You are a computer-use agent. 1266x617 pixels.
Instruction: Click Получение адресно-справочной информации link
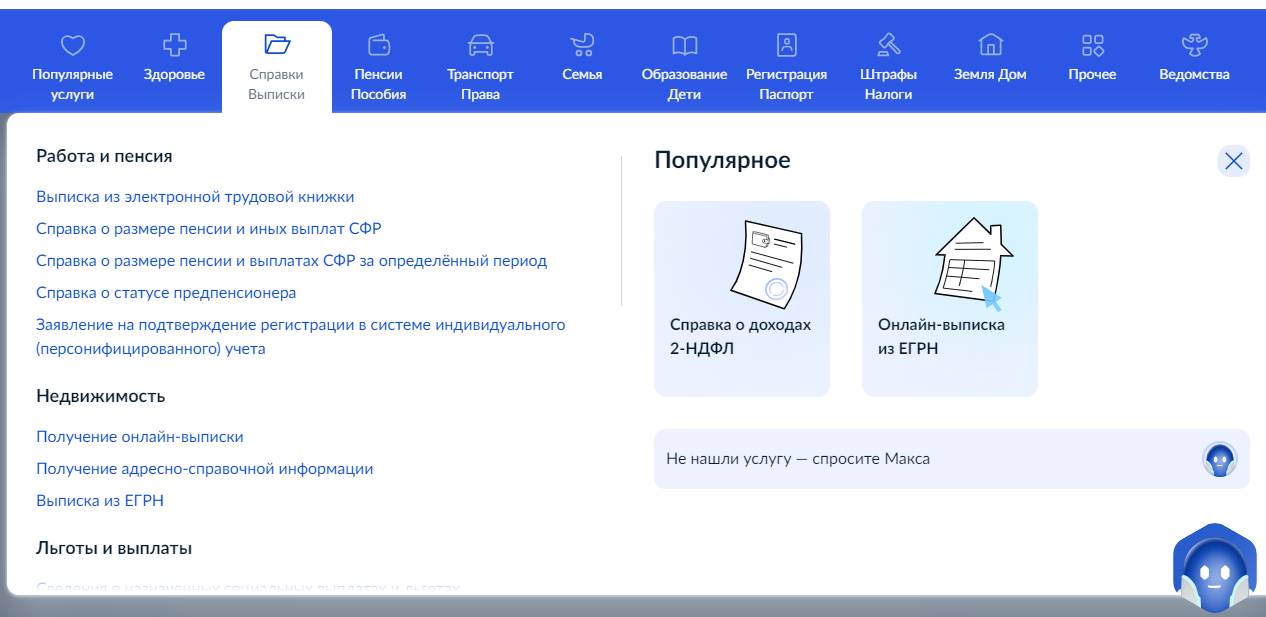(x=204, y=469)
